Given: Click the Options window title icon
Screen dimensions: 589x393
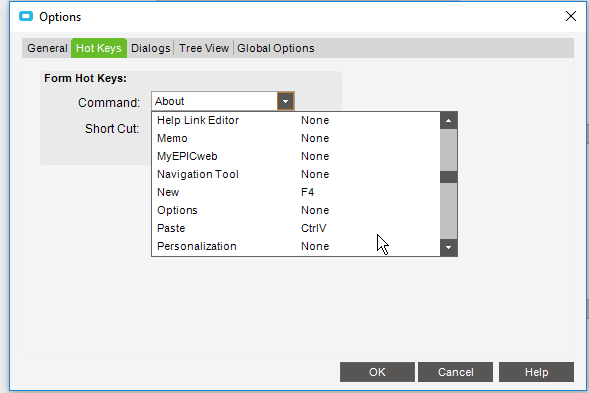Looking at the screenshot, I should (26, 17).
